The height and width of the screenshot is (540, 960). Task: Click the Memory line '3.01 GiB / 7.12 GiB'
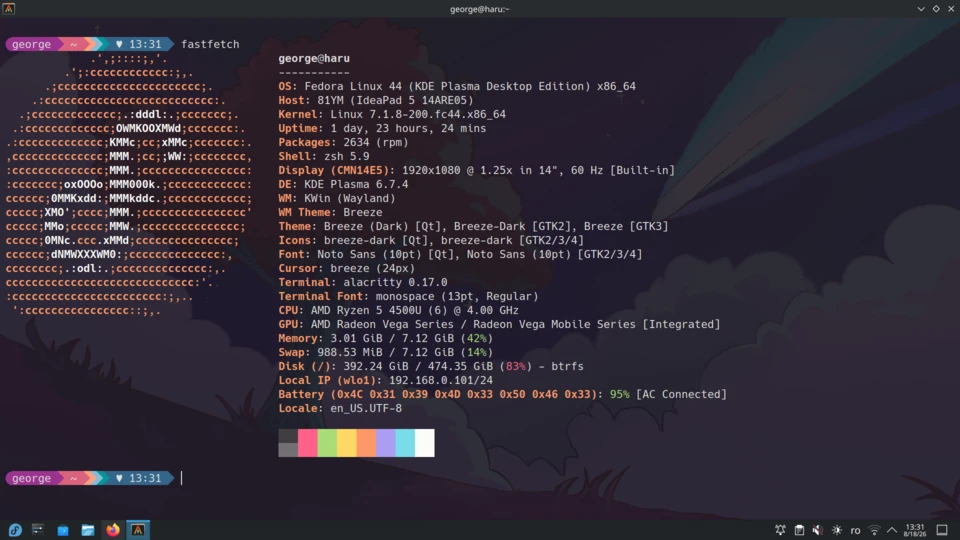point(386,339)
